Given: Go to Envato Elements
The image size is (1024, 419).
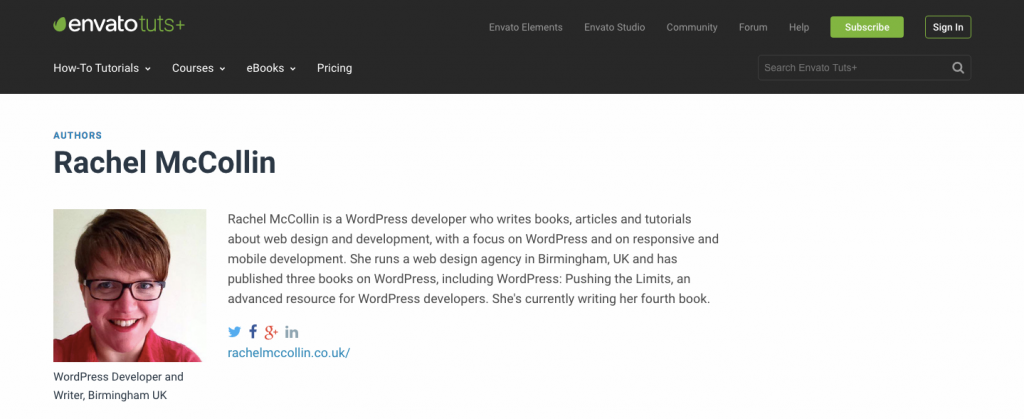Looking at the screenshot, I should pyautogui.click(x=526, y=27).
